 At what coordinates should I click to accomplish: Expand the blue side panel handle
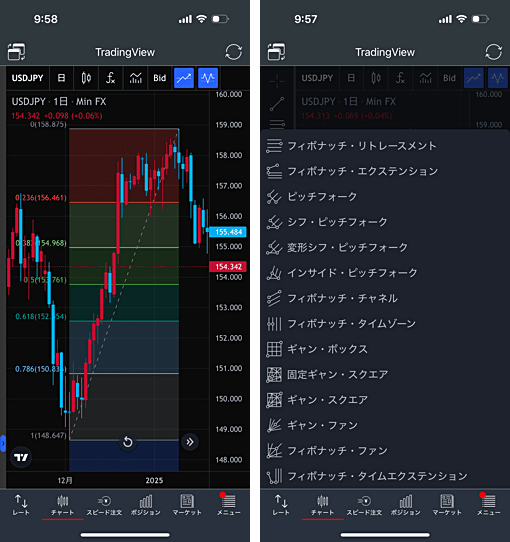[x=3, y=443]
